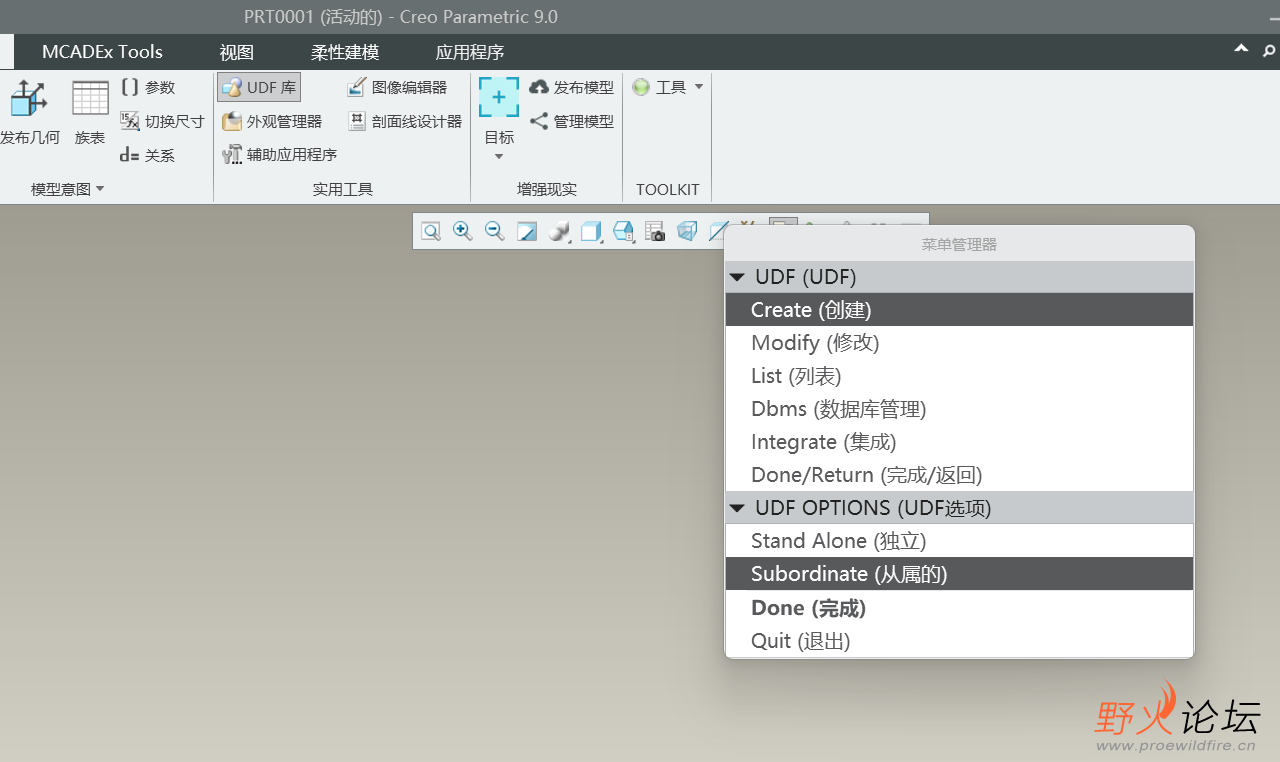Screen dimensions: 1280x762
Task: Select the Subordinate (从属的) option
Action: click(x=960, y=574)
